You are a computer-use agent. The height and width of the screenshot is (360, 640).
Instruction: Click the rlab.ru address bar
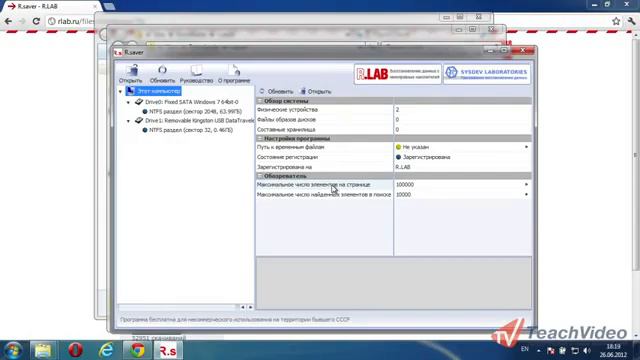click(x=76, y=21)
